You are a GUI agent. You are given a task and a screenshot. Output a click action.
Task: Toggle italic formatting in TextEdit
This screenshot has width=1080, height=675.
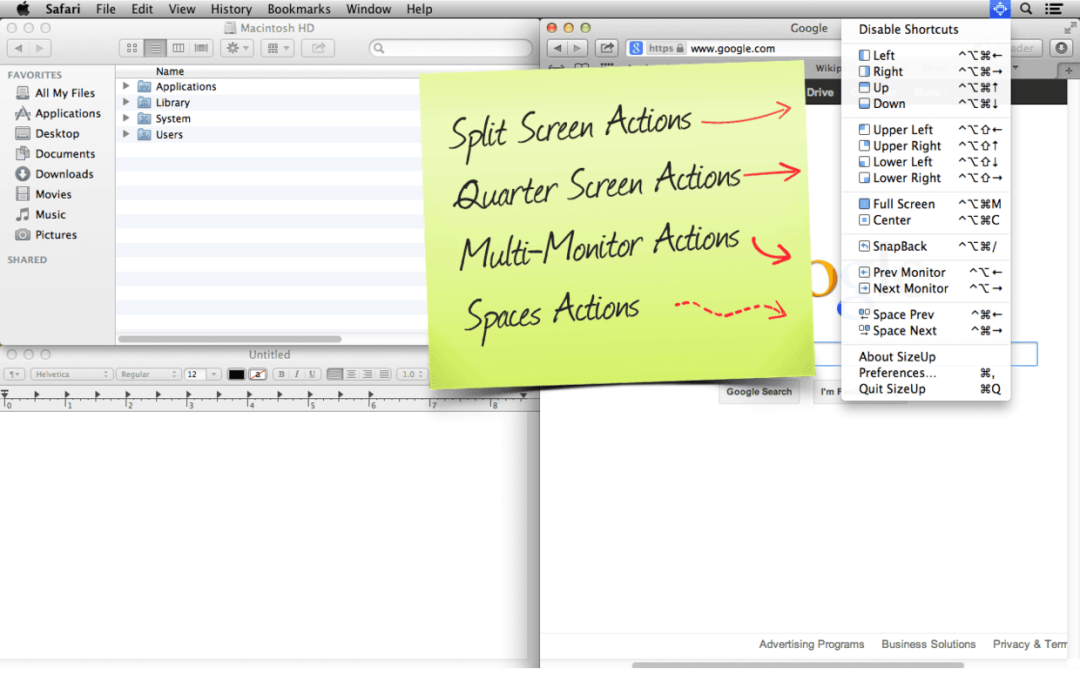point(297,374)
